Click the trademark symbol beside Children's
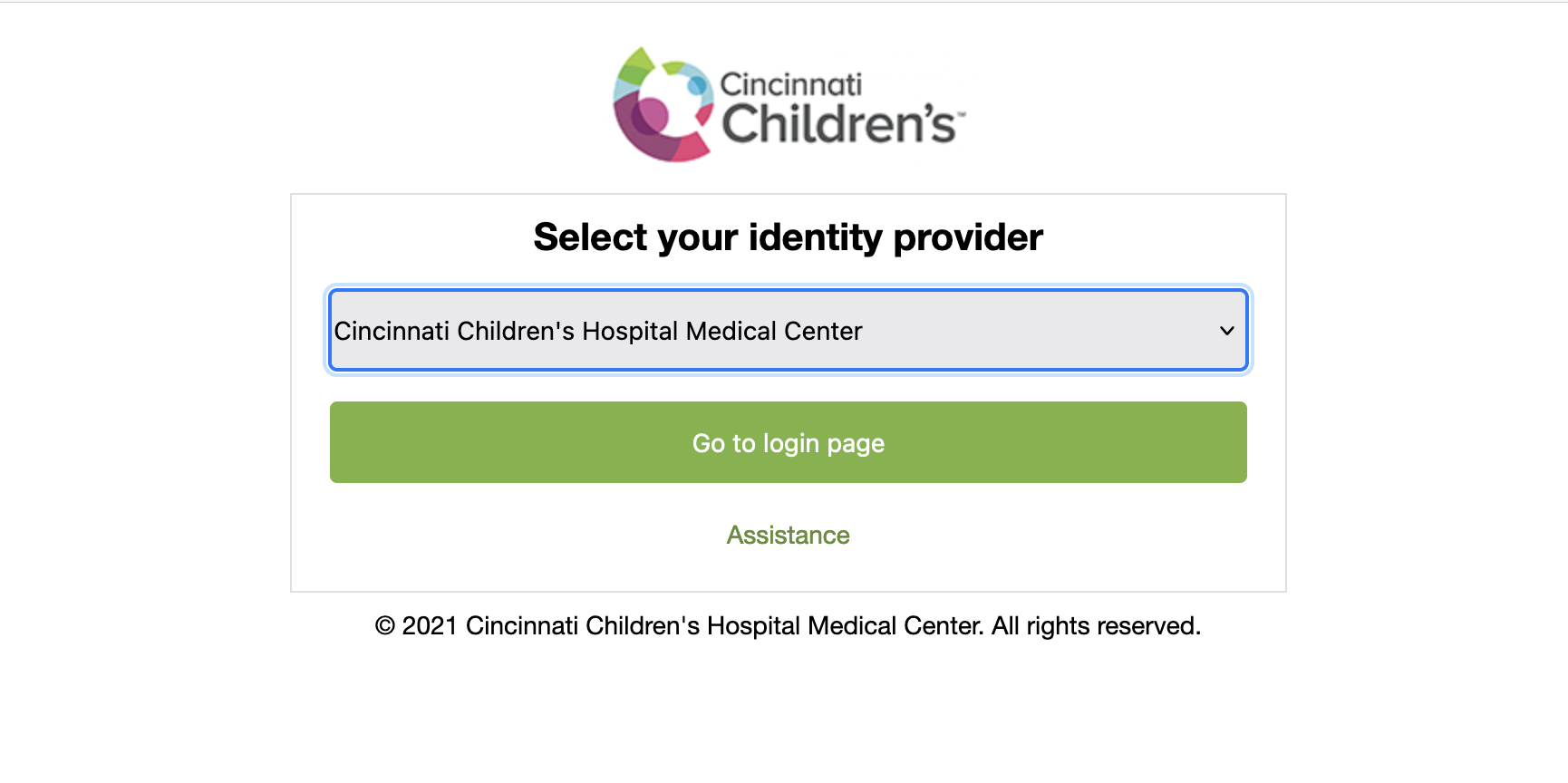This screenshot has height=783, width=1568. coord(962,114)
